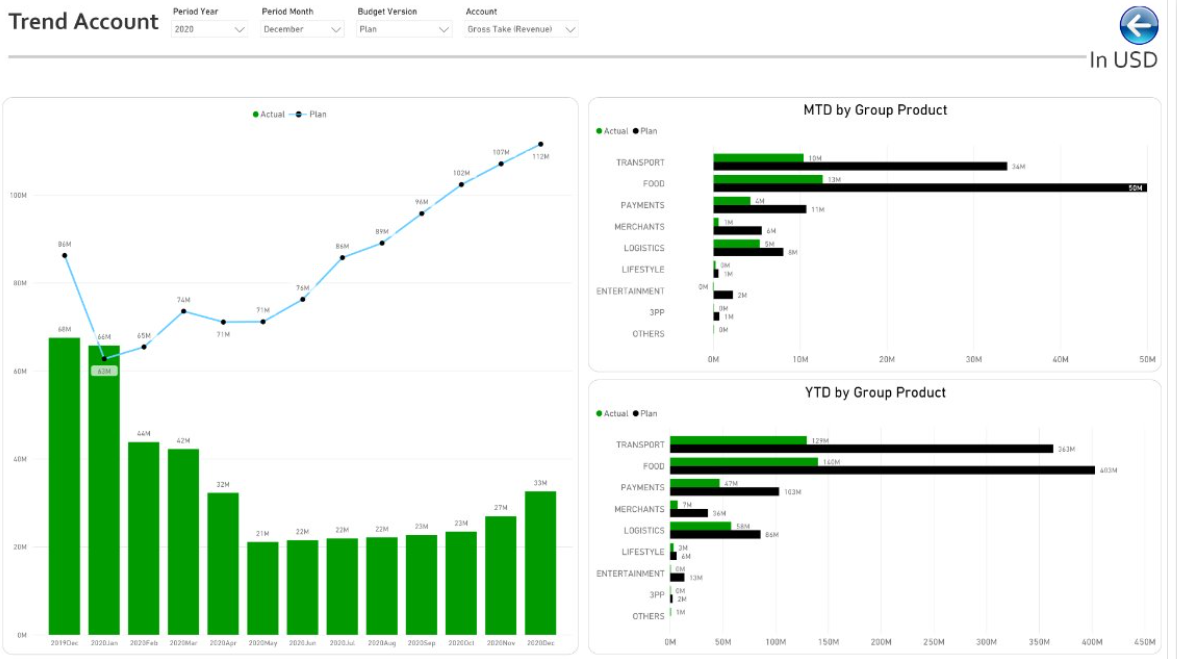Image resolution: width=1177 pixels, height=659 pixels.
Task: Click the MTD by Group Product title
Action: coord(875,110)
